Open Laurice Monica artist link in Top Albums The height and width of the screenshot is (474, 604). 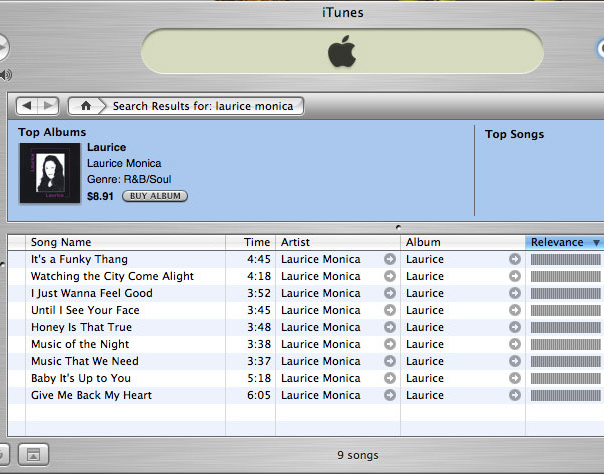coord(124,163)
